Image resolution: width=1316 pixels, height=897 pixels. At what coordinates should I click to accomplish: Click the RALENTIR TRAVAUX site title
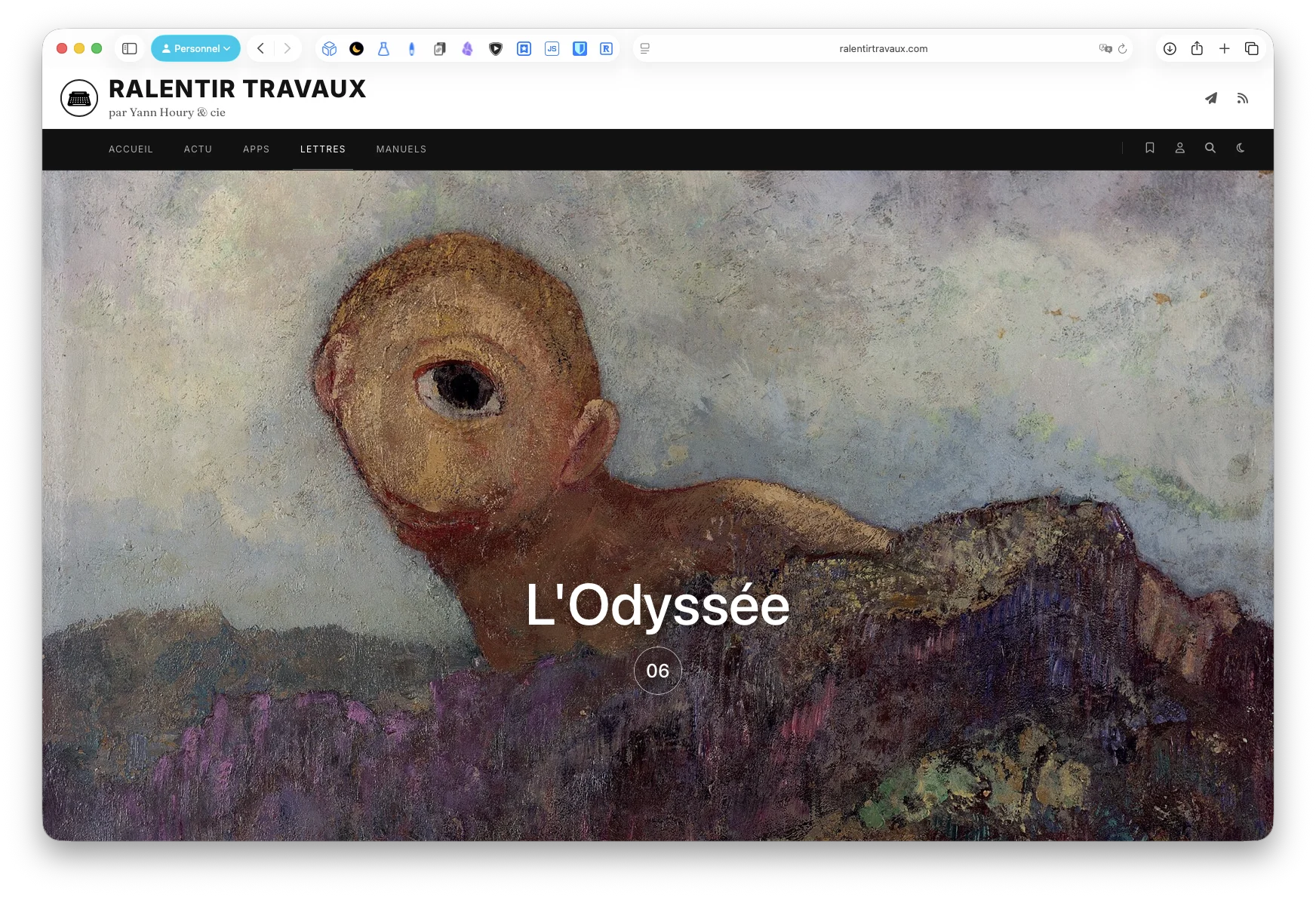point(237,89)
